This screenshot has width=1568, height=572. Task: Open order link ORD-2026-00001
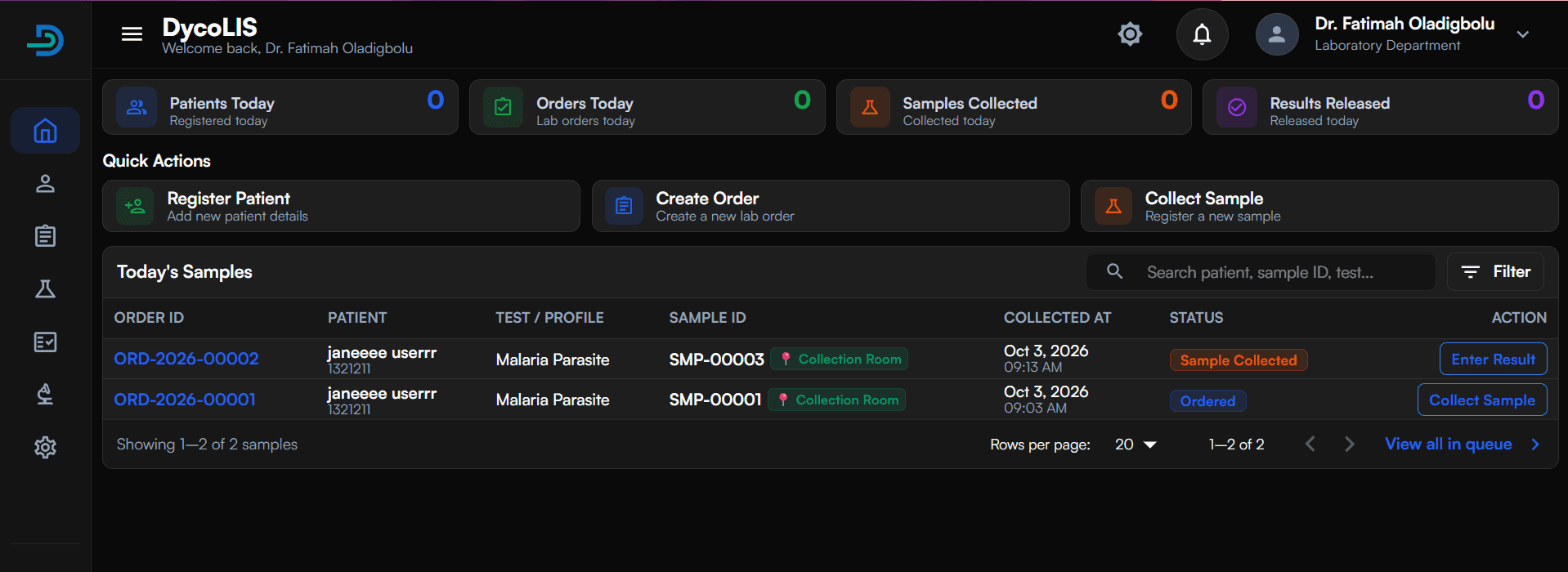(185, 400)
